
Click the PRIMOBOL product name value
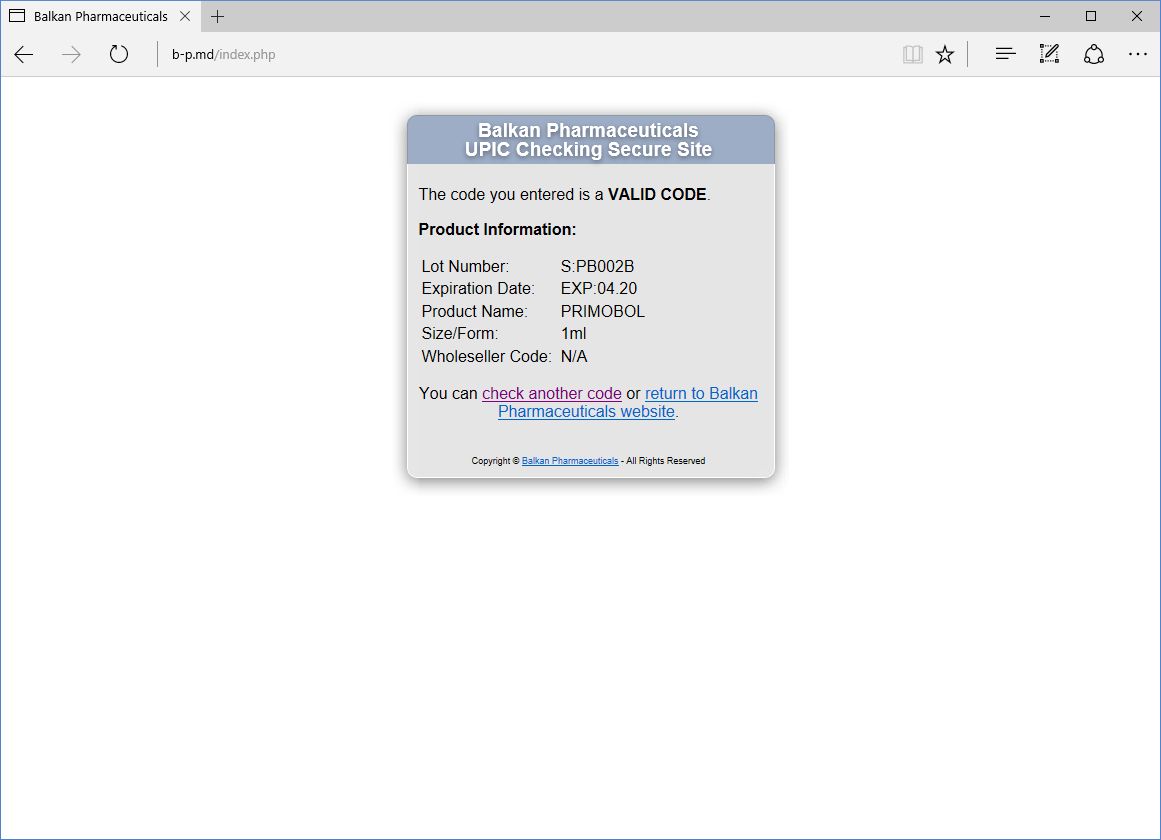coord(603,311)
